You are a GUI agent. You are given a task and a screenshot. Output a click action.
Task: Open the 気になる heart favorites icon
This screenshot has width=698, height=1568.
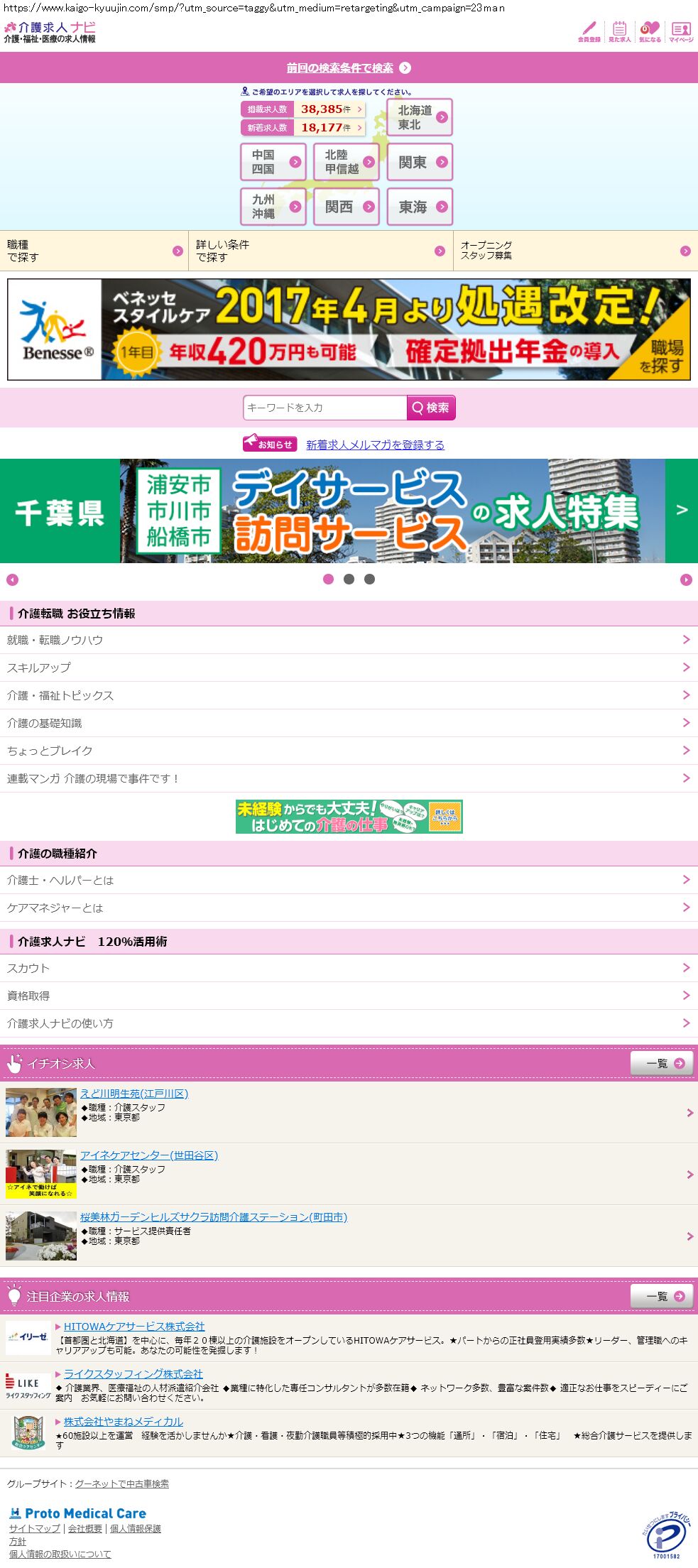pos(650,31)
